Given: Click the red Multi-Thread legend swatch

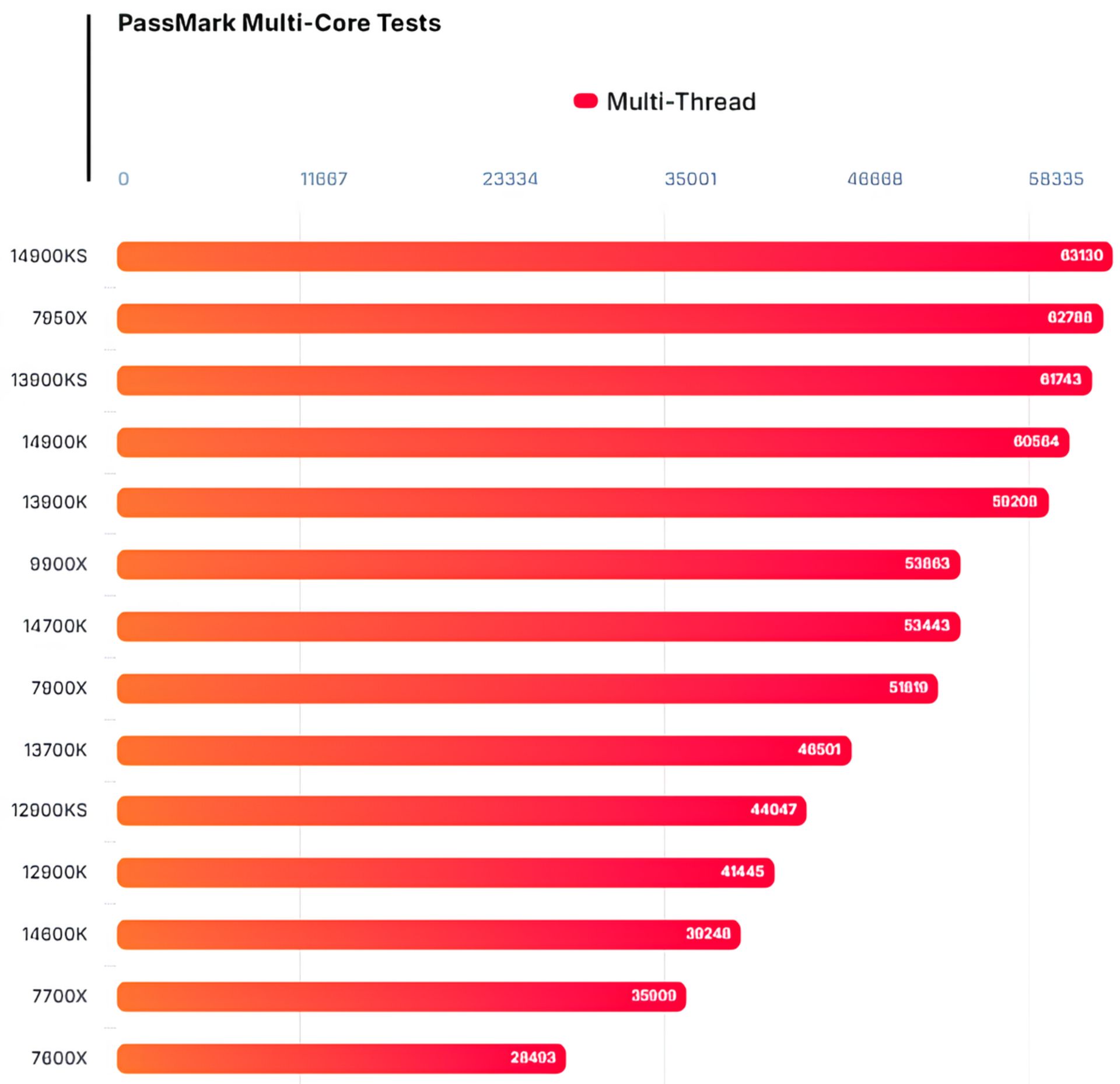Looking at the screenshot, I should point(585,101).
